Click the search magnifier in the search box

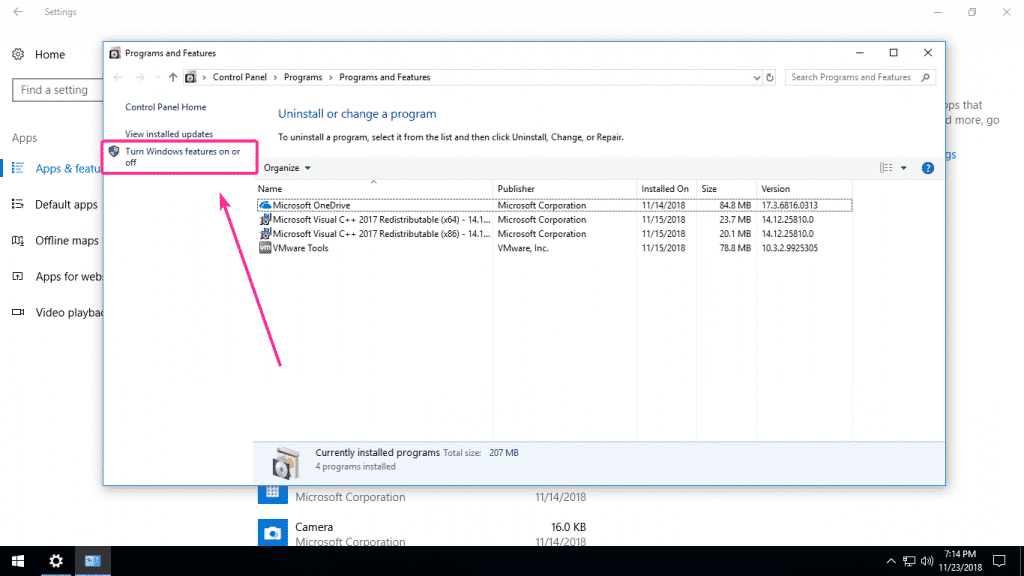click(x=925, y=76)
